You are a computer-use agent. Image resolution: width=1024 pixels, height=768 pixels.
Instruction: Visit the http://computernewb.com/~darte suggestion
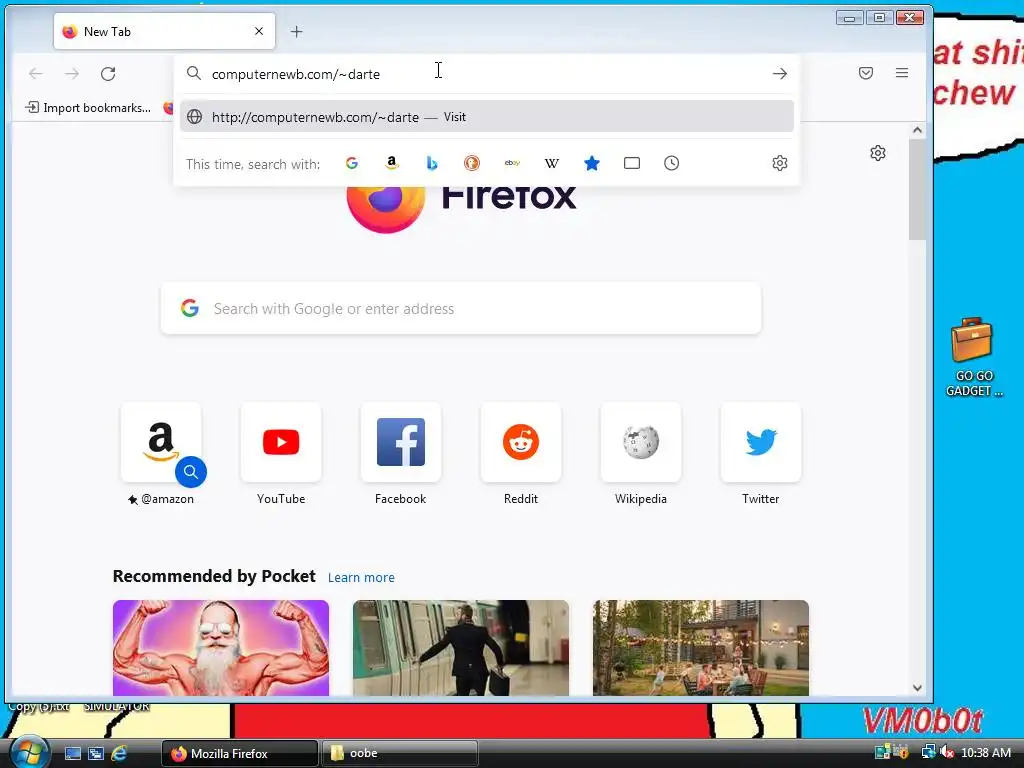point(487,117)
